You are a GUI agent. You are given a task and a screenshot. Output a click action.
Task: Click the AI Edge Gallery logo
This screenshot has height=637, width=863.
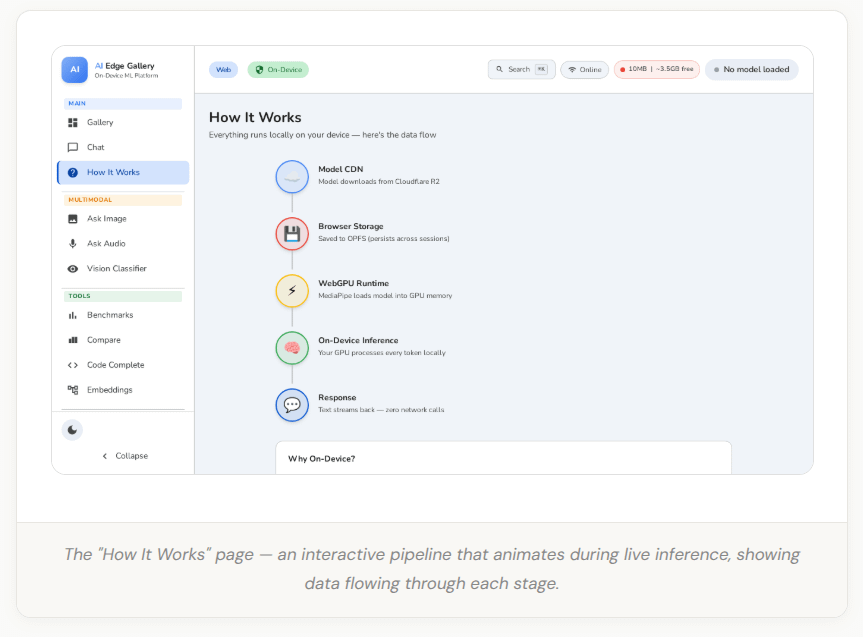pyautogui.click(x=74, y=70)
